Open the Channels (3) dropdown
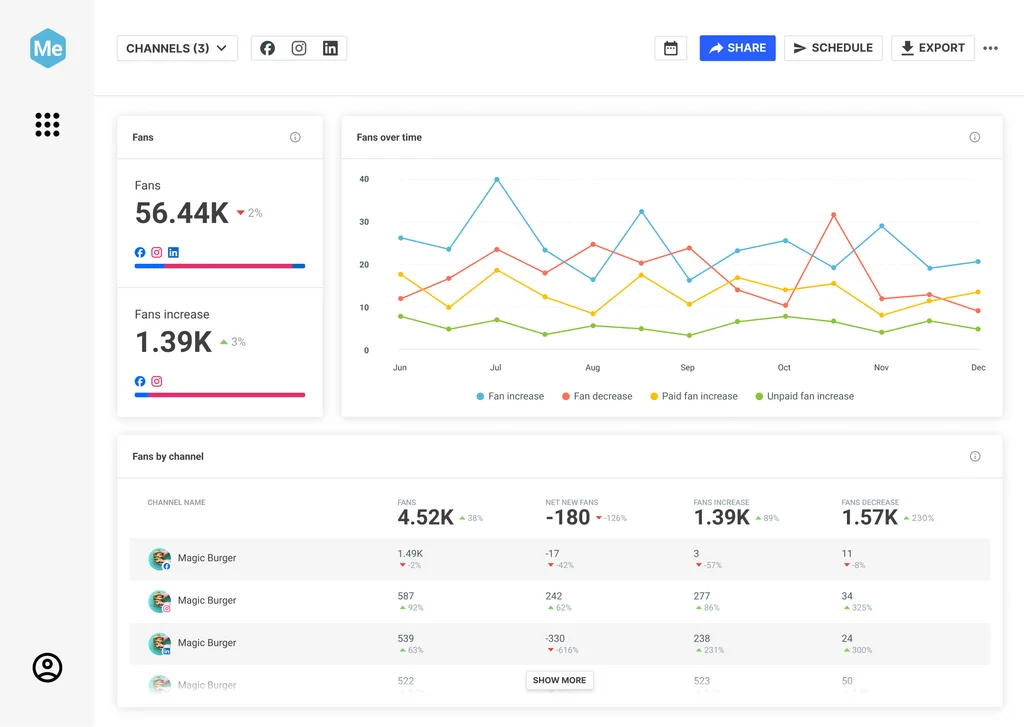 pyautogui.click(x=177, y=47)
